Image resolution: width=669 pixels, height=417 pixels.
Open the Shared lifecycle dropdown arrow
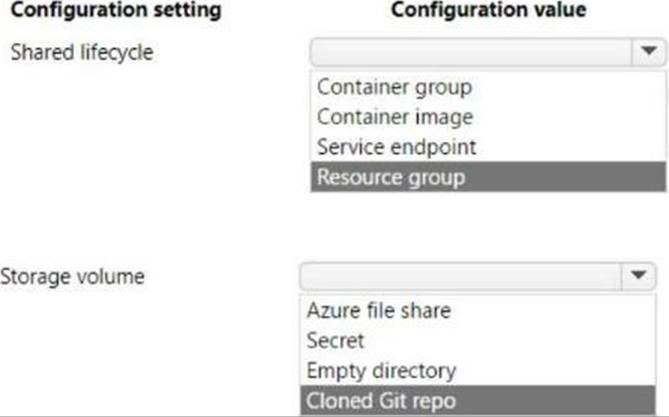tap(649, 52)
